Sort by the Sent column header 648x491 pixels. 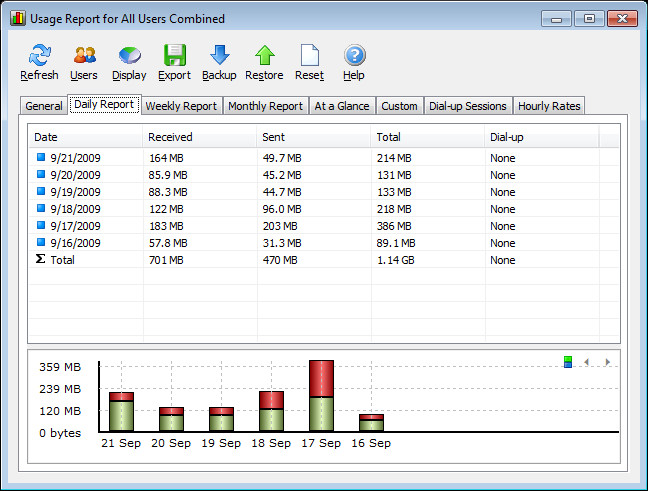tap(314, 137)
